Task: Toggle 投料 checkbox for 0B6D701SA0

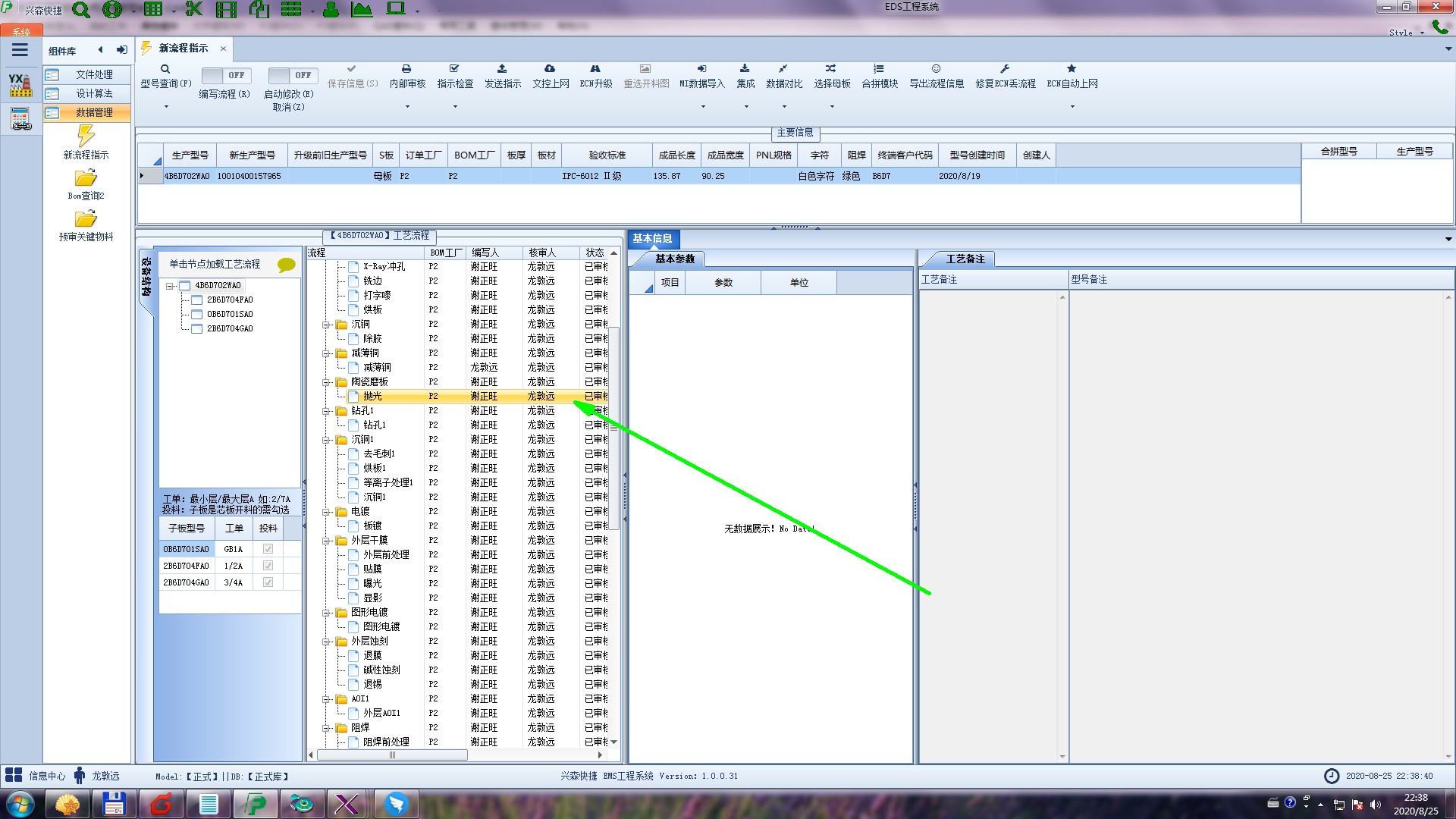Action: [x=268, y=549]
